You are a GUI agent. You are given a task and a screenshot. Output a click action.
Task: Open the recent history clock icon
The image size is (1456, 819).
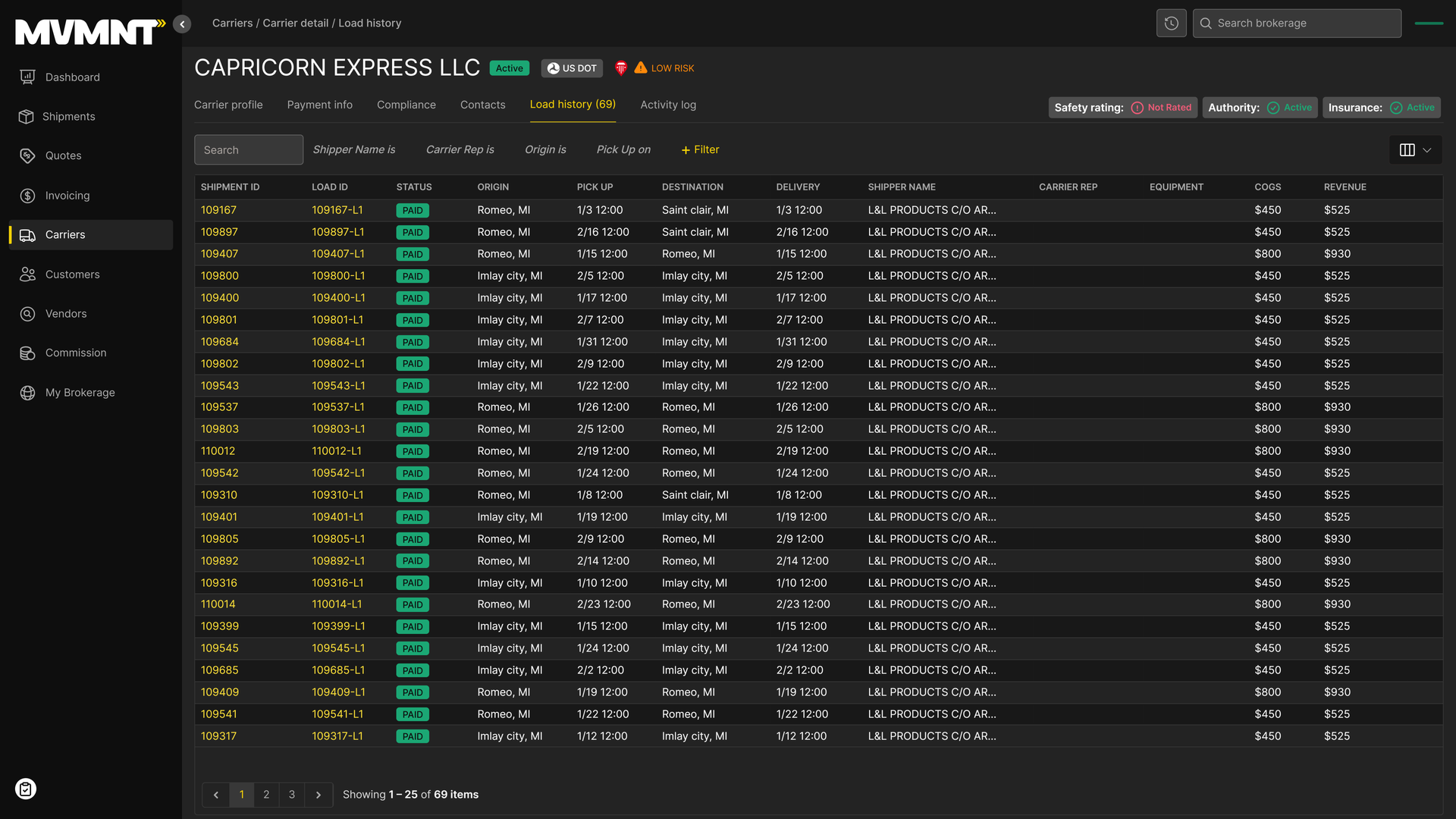tap(1171, 23)
